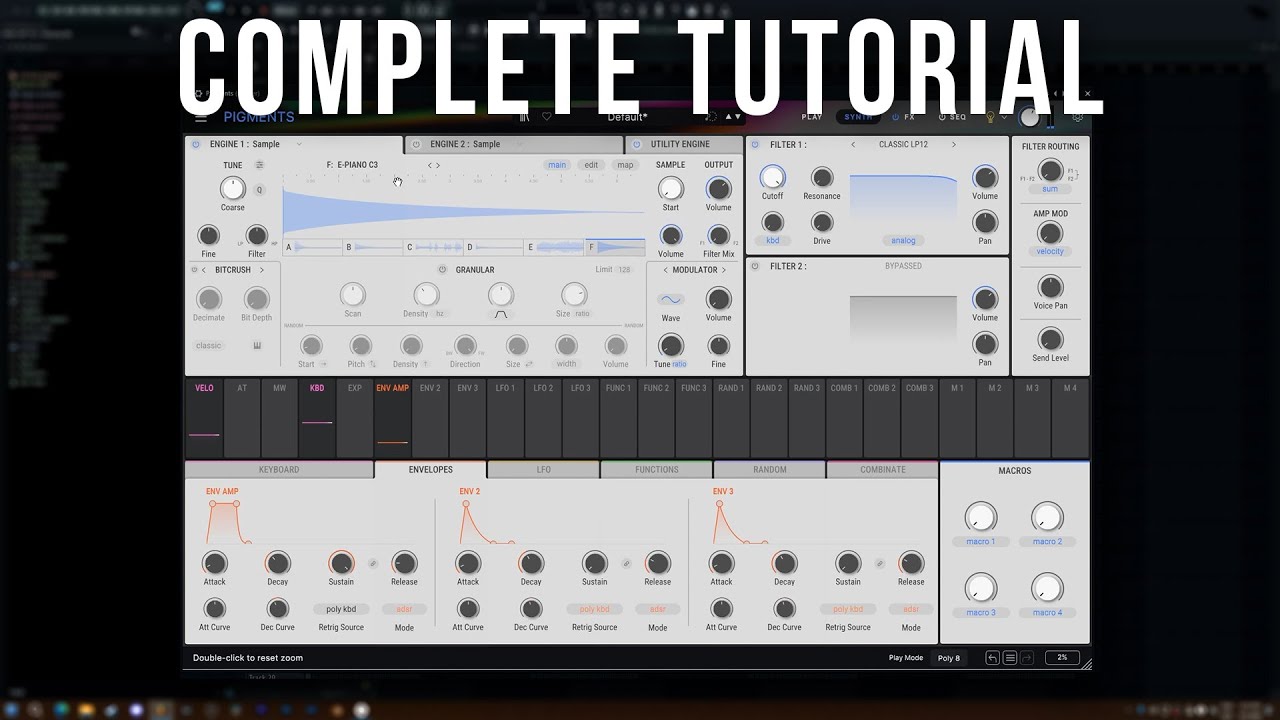This screenshot has height=720, width=1280.
Task: Click the keyboard icon in Bitcrush section
Action: point(257,346)
